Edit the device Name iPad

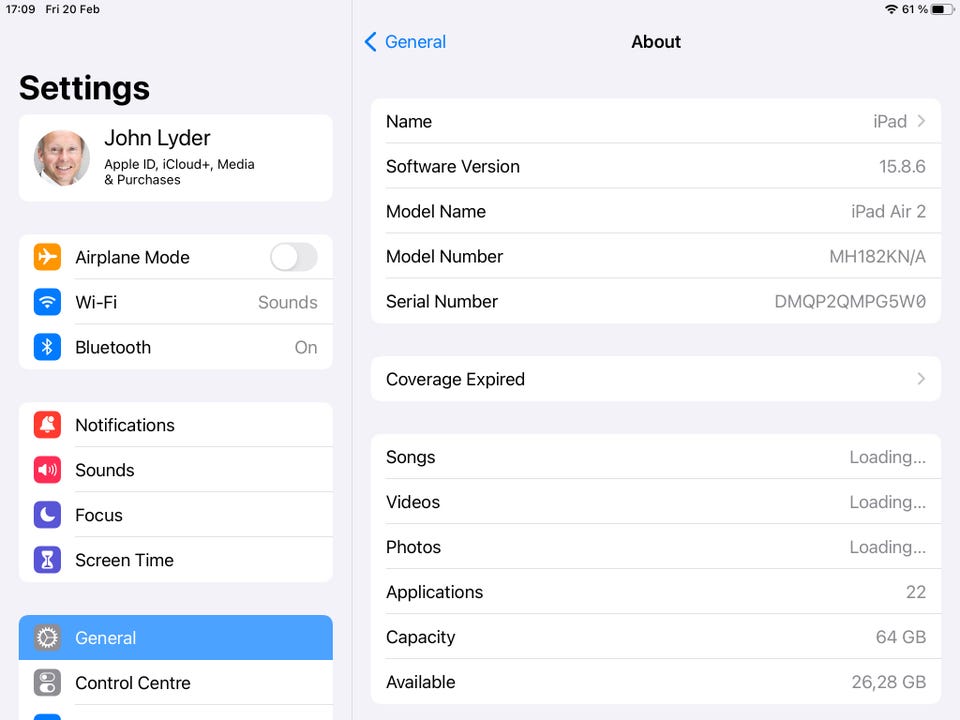[x=656, y=121]
